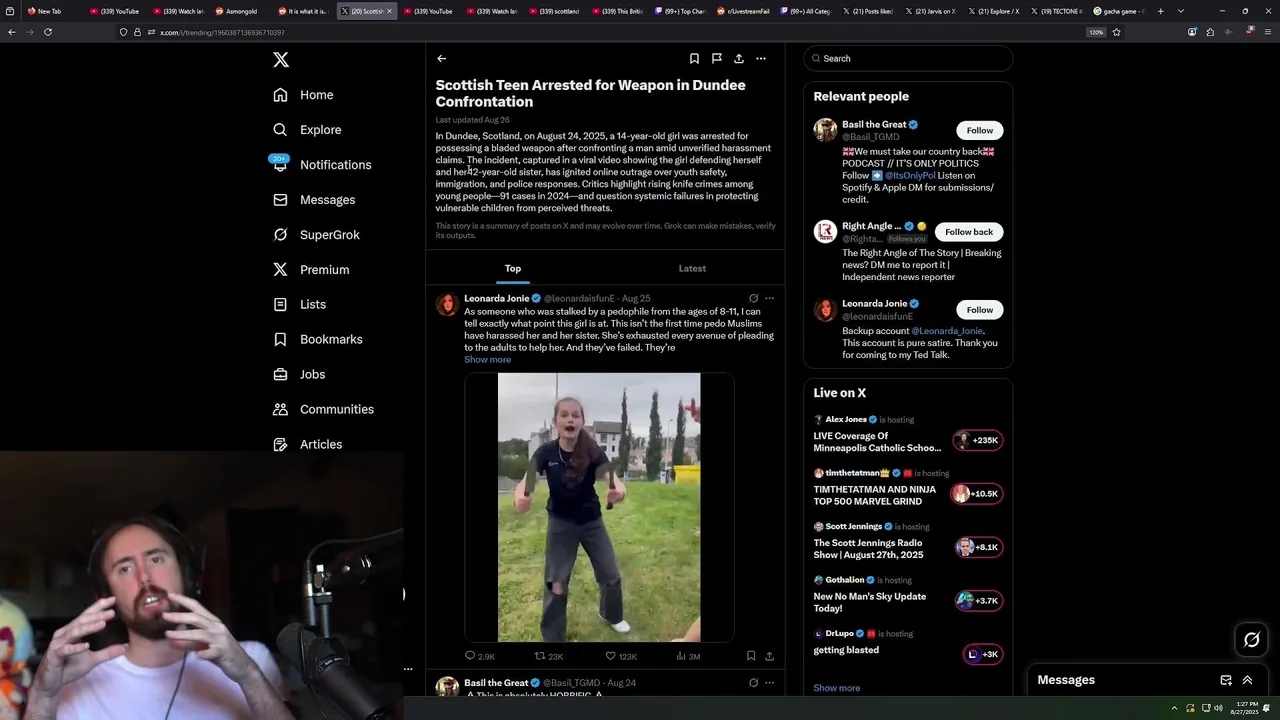
Task: Open a new browser tab
Action: pyautogui.click(x=1160, y=11)
